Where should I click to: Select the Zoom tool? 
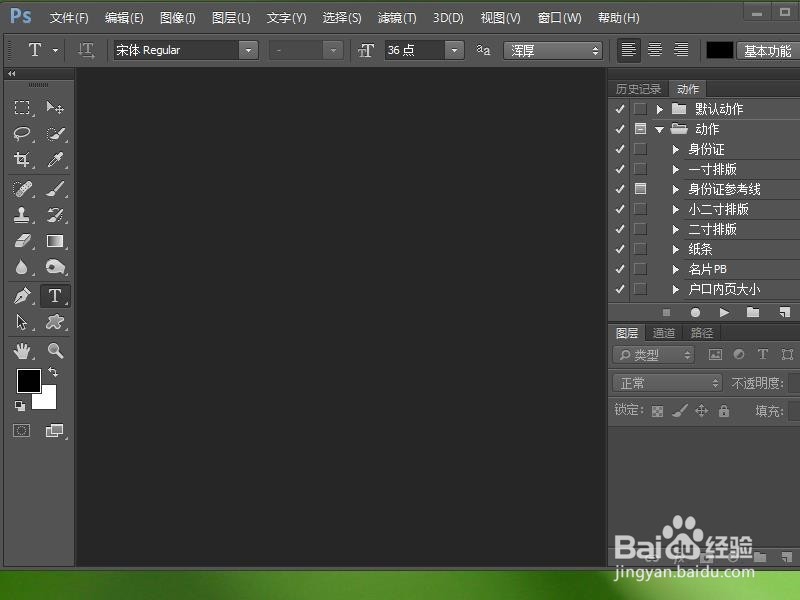pos(55,351)
